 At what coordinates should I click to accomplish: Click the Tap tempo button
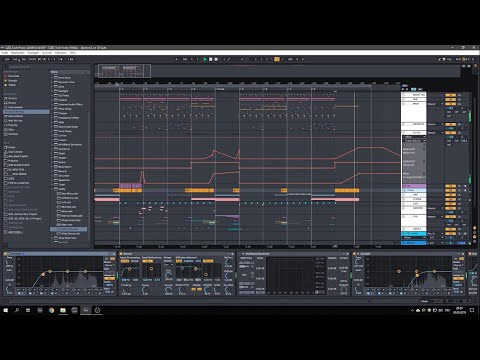[24, 59]
